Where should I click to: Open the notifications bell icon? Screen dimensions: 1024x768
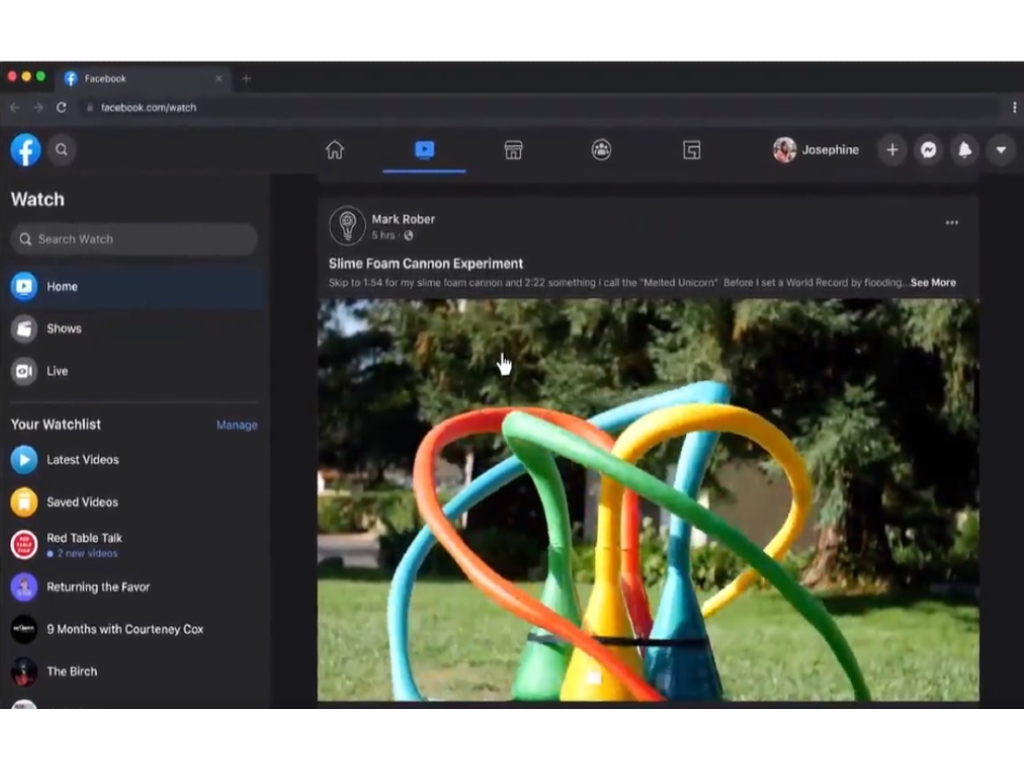pyautogui.click(x=965, y=150)
